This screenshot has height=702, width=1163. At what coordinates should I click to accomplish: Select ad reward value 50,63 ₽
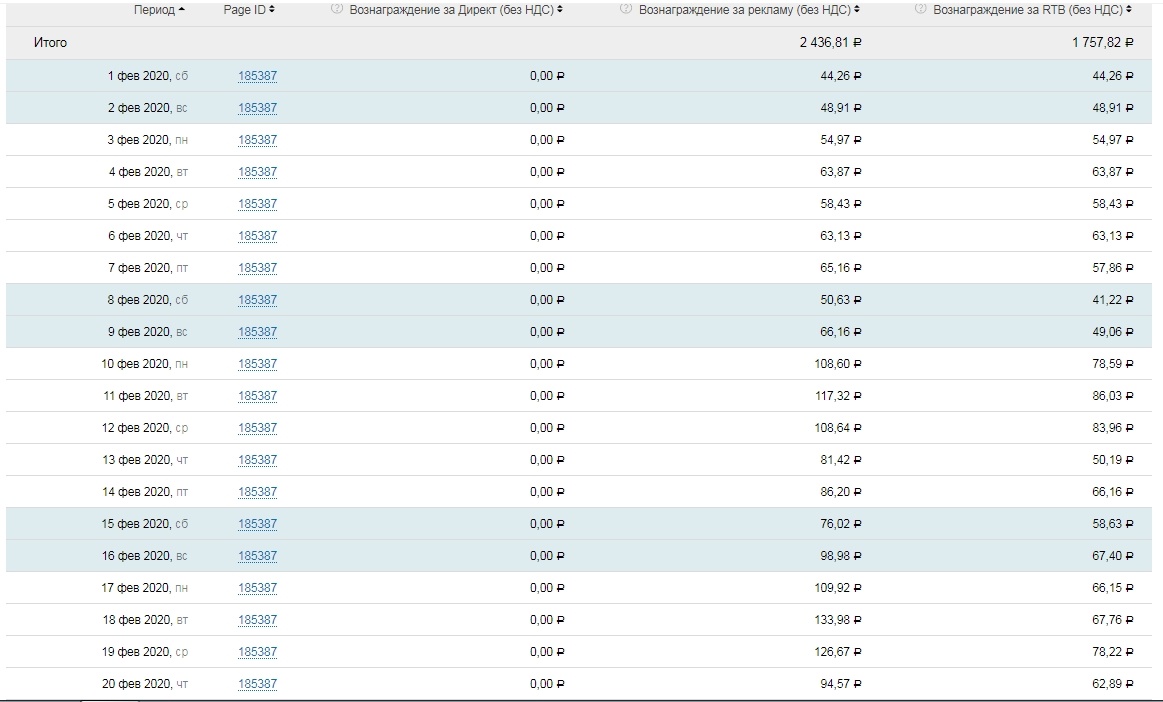[841, 300]
